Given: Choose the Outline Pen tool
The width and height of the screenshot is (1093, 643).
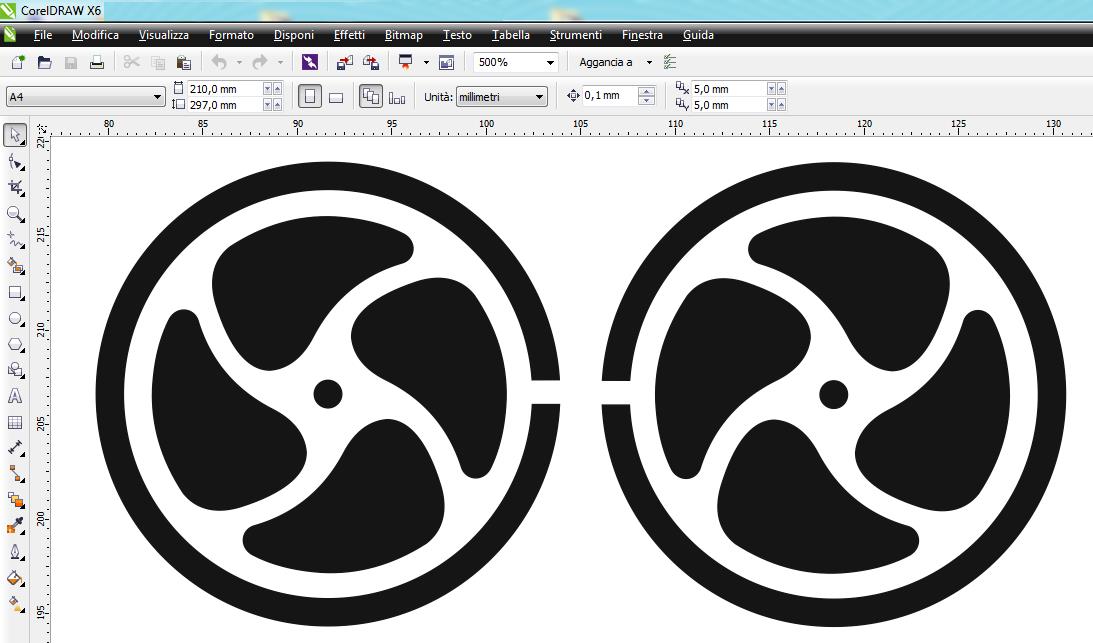Looking at the screenshot, I should coord(15,552).
